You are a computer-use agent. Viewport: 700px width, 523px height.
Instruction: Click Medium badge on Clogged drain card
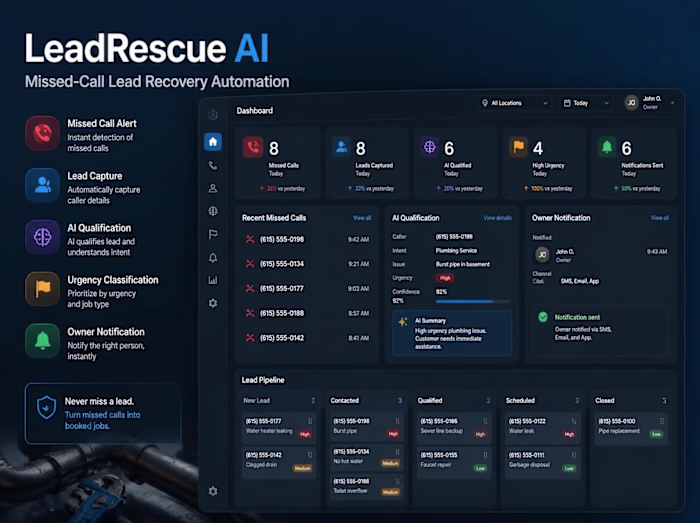pos(302,469)
